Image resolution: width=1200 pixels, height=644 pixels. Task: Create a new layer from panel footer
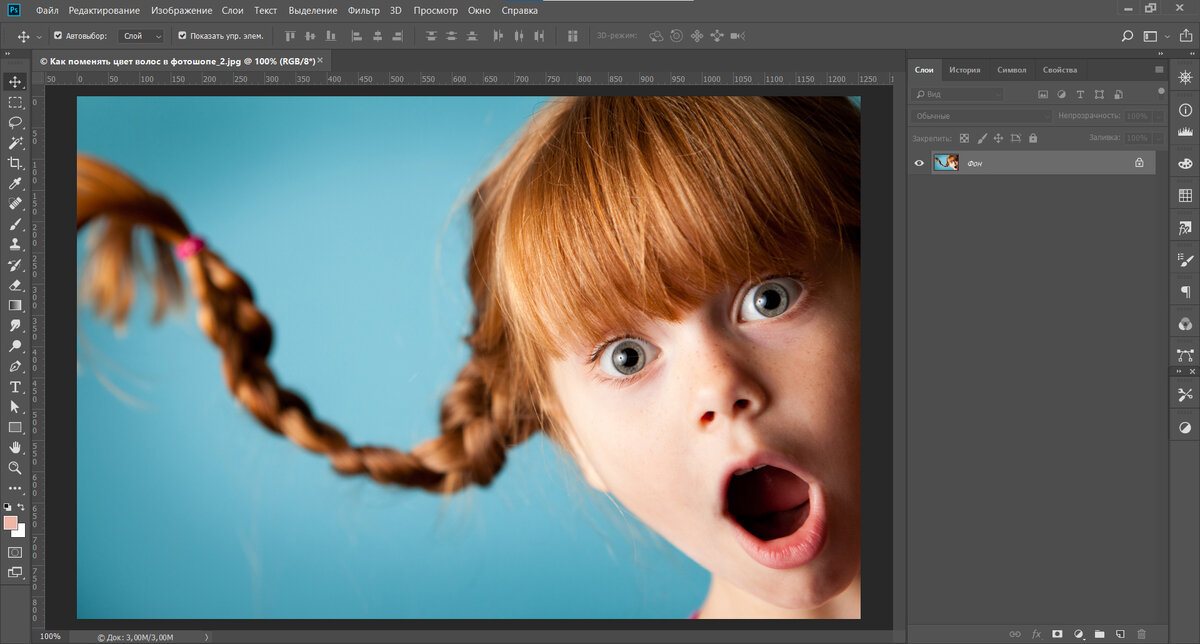(x=1120, y=634)
